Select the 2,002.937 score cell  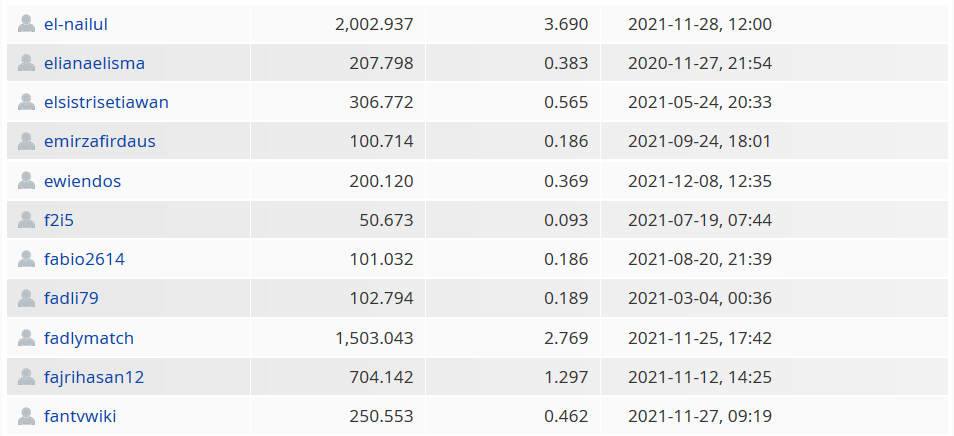click(338, 24)
